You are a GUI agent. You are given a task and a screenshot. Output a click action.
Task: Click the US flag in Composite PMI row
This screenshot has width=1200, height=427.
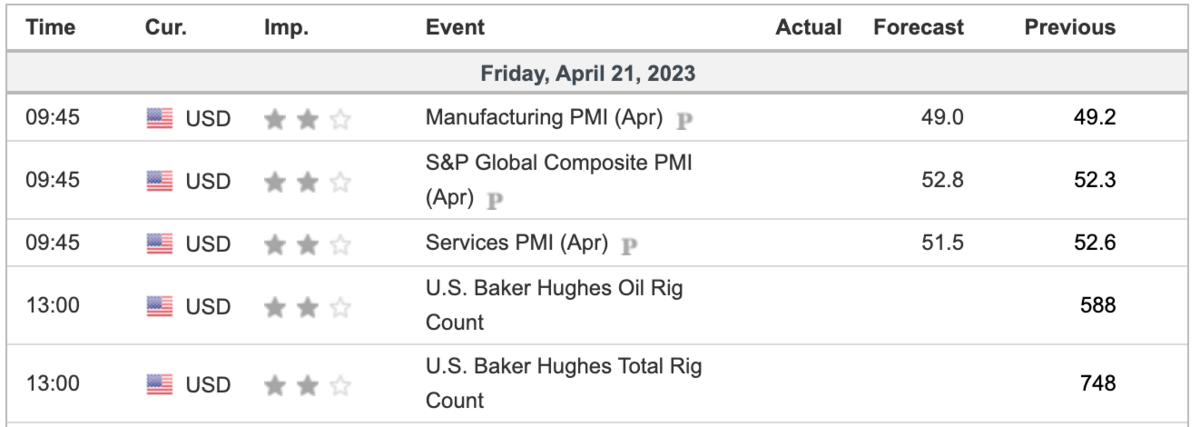click(160, 181)
